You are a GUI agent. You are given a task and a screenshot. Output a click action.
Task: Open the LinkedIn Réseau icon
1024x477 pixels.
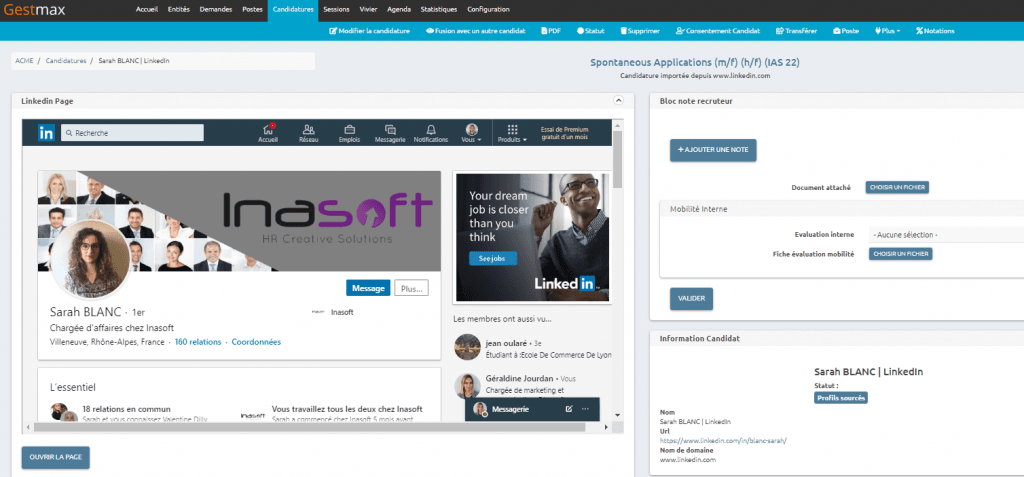(x=309, y=133)
